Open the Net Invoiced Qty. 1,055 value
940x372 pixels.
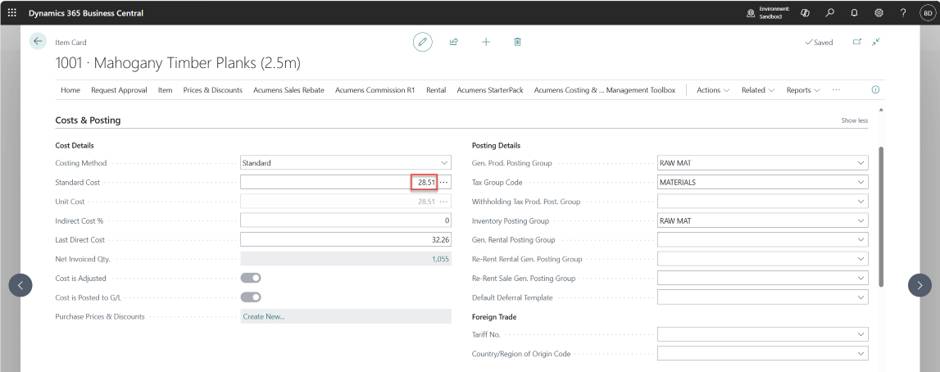tap(440, 259)
